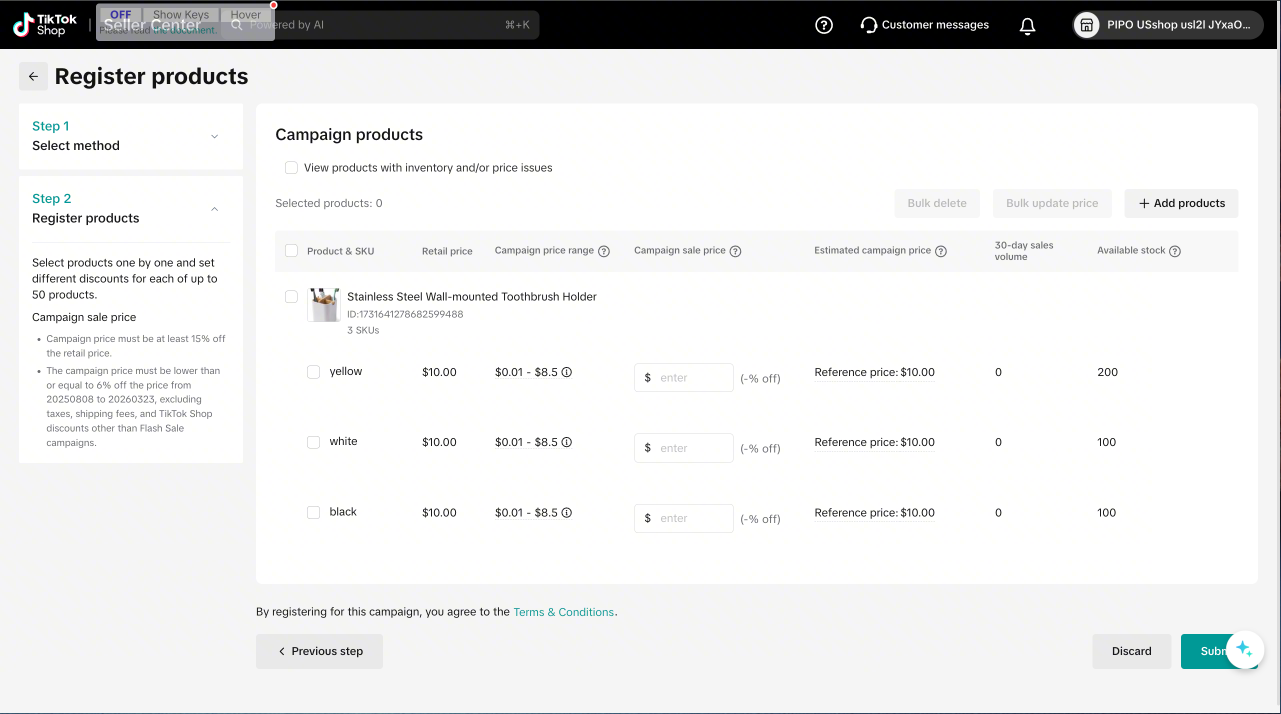This screenshot has height=714, width=1281.
Task: Click the Campaign price range help icon
Action: tap(604, 251)
